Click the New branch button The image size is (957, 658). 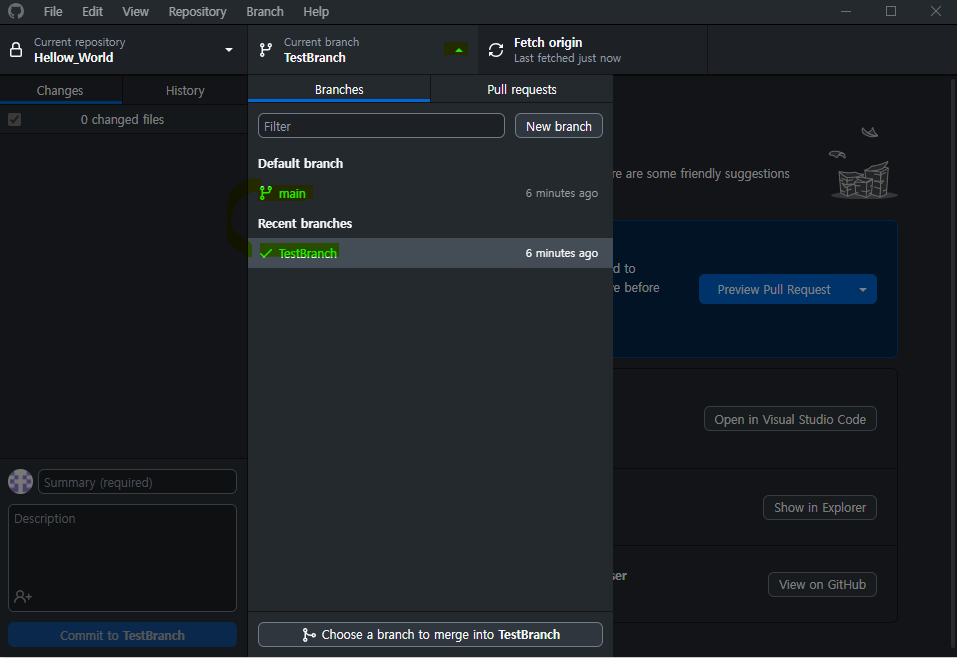click(x=559, y=126)
